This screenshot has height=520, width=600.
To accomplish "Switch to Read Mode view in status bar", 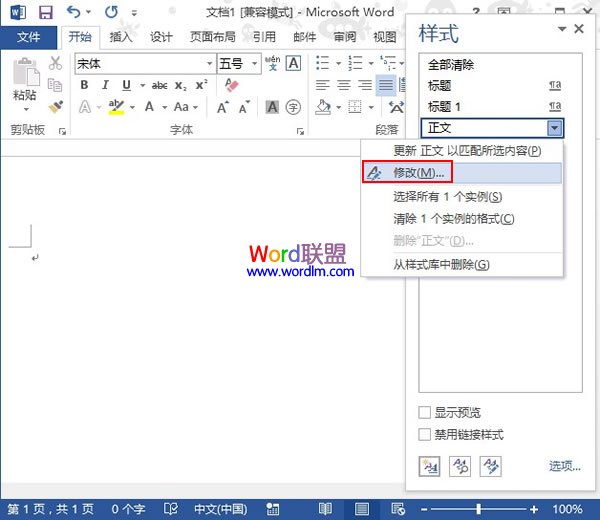I will point(324,508).
